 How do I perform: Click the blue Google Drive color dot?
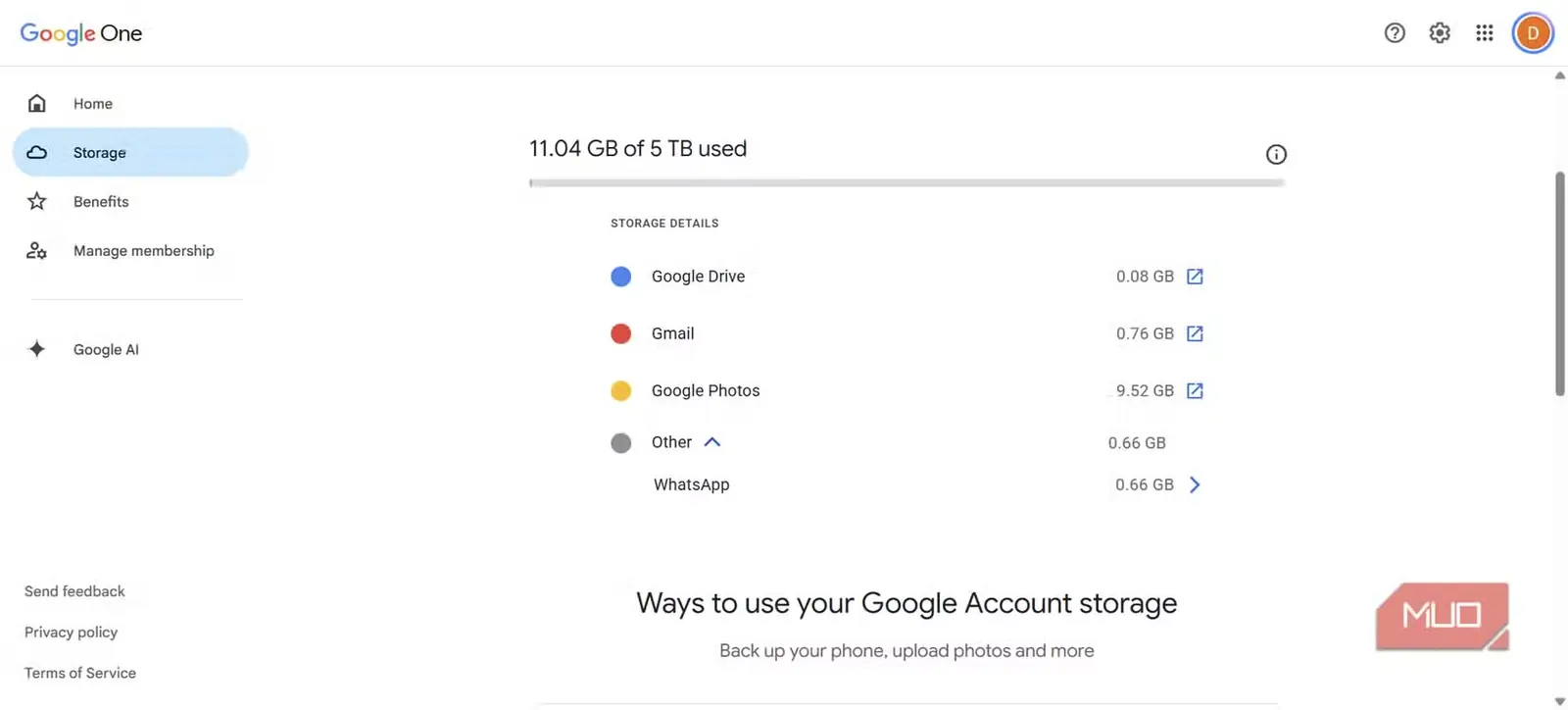[621, 277]
